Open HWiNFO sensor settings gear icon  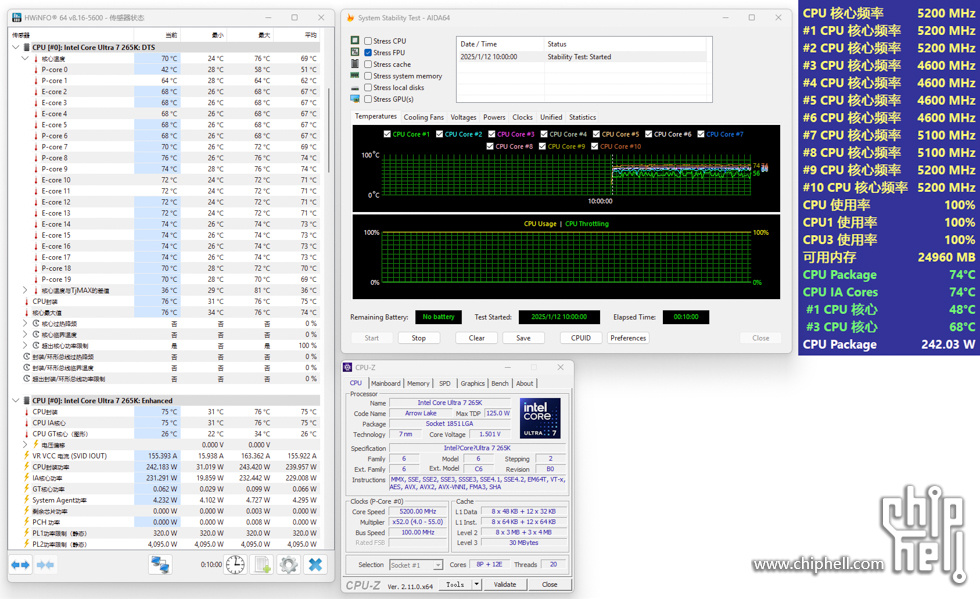tap(288, 565)
